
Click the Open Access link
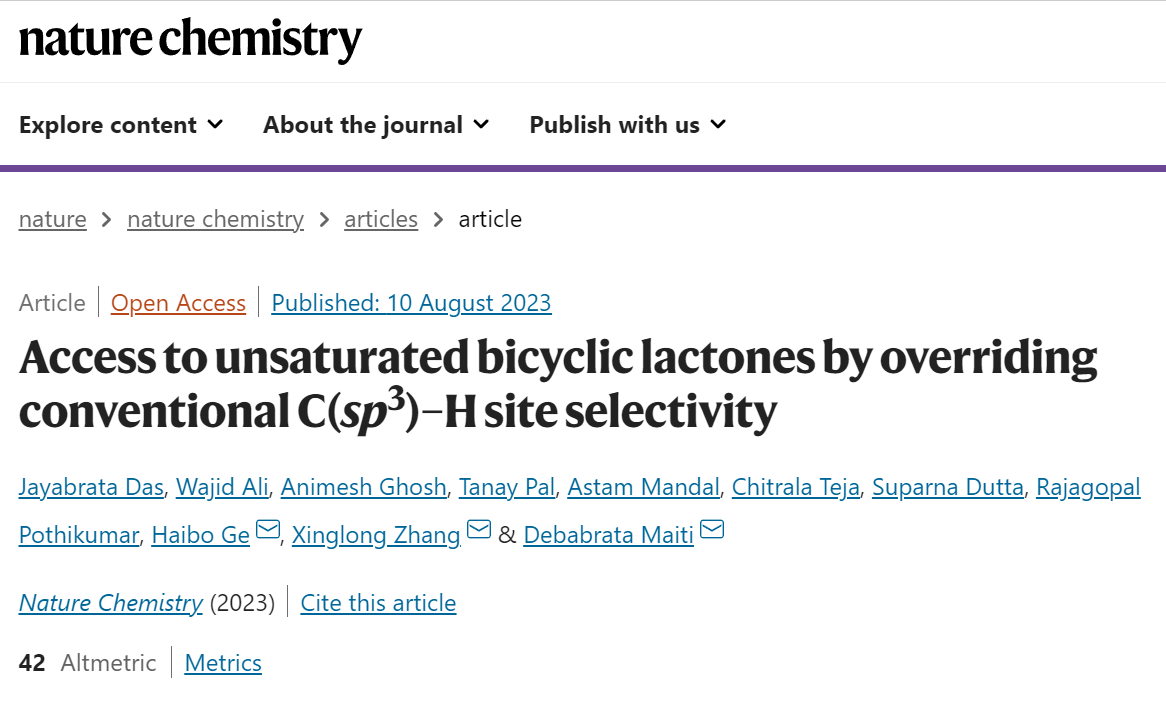point(178,303)
